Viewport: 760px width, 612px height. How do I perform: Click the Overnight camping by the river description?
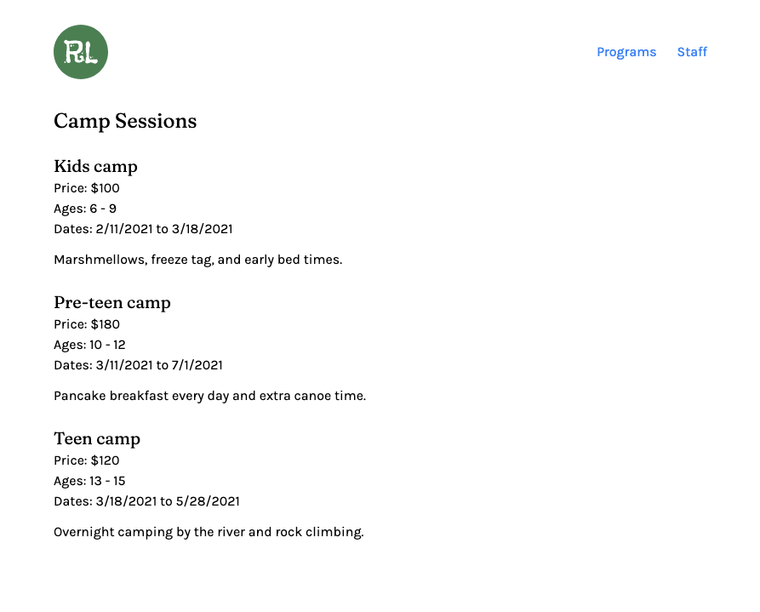click(x=209, y=532)
